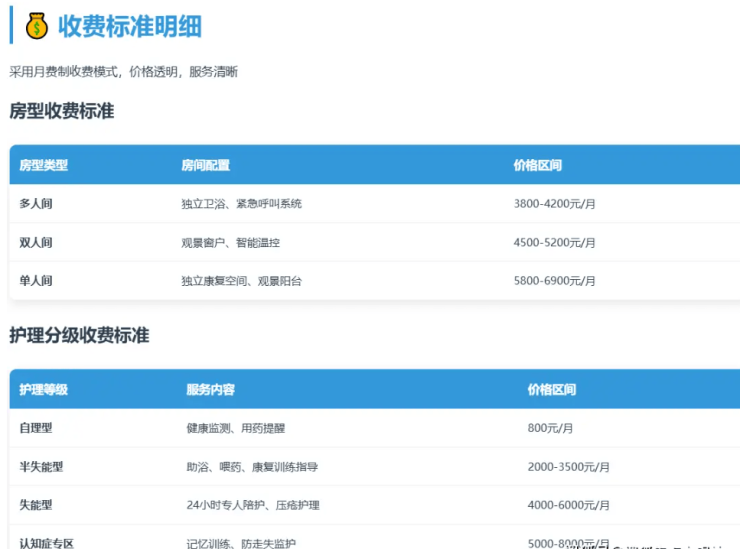Click the 24小时专人陪护、压疮护理 service cell
Screen dimensions: 740x549
[x=253, y=505]
